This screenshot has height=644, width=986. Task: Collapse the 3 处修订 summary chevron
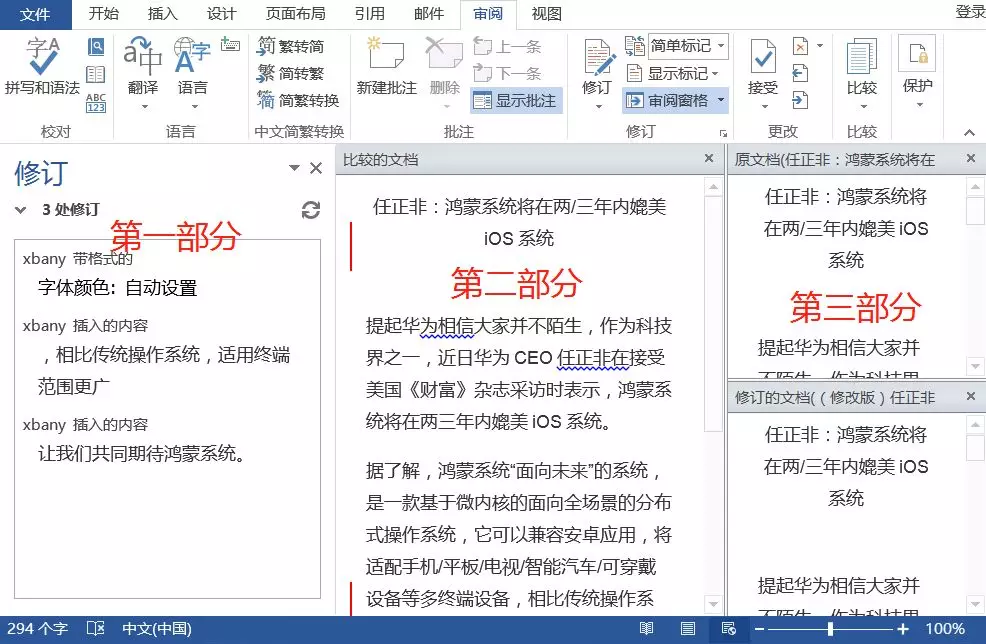(x=20, y=209)
